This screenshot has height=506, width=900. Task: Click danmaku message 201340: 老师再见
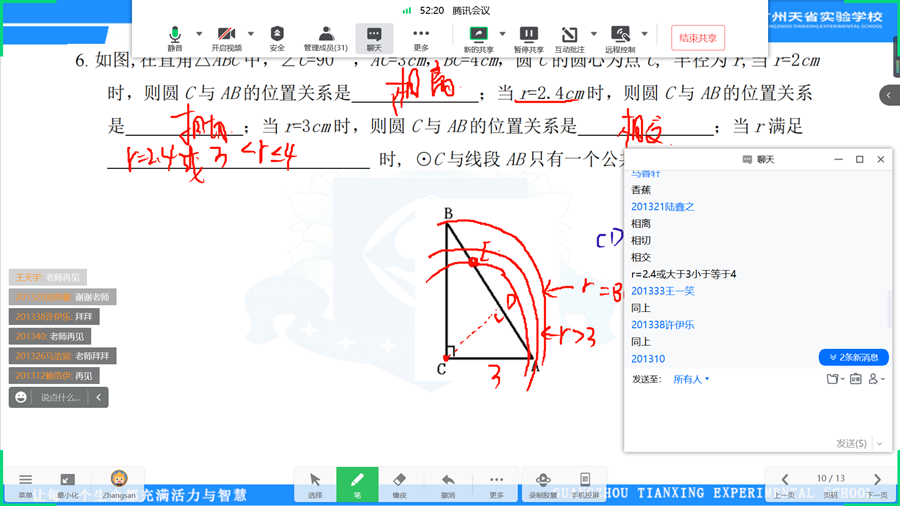(50, 336)
